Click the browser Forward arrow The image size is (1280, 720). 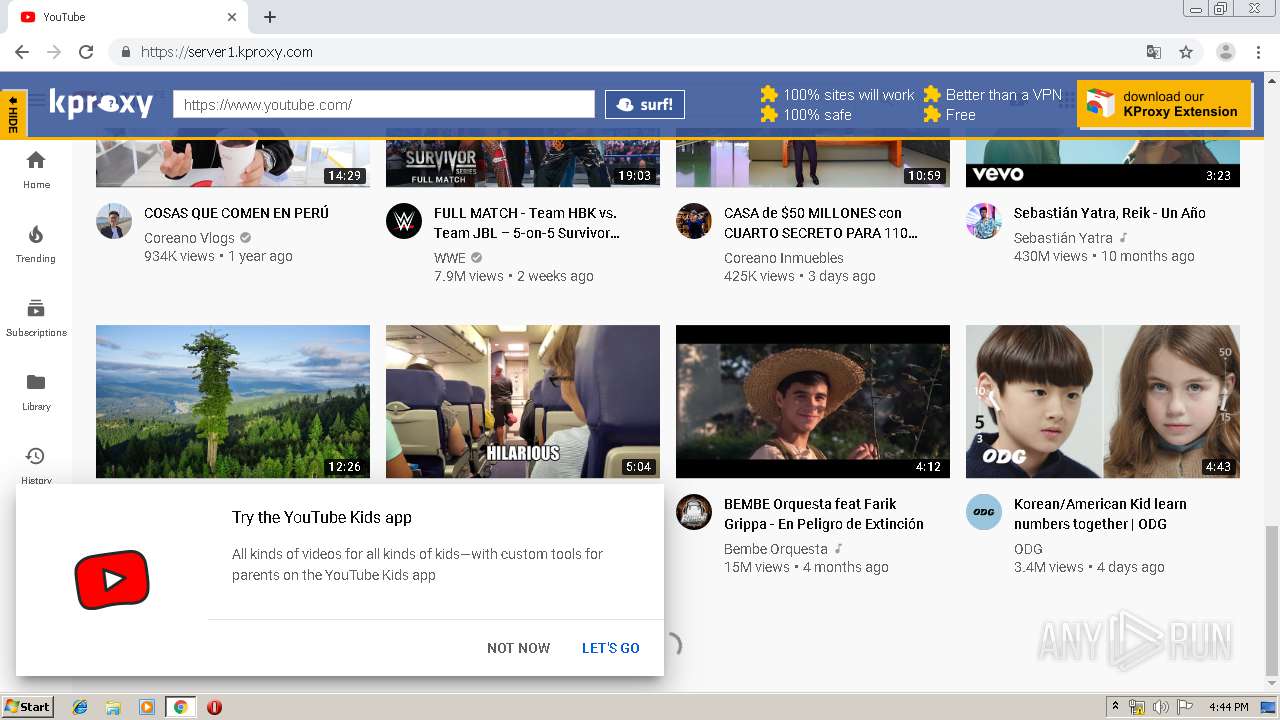(54, 52)
